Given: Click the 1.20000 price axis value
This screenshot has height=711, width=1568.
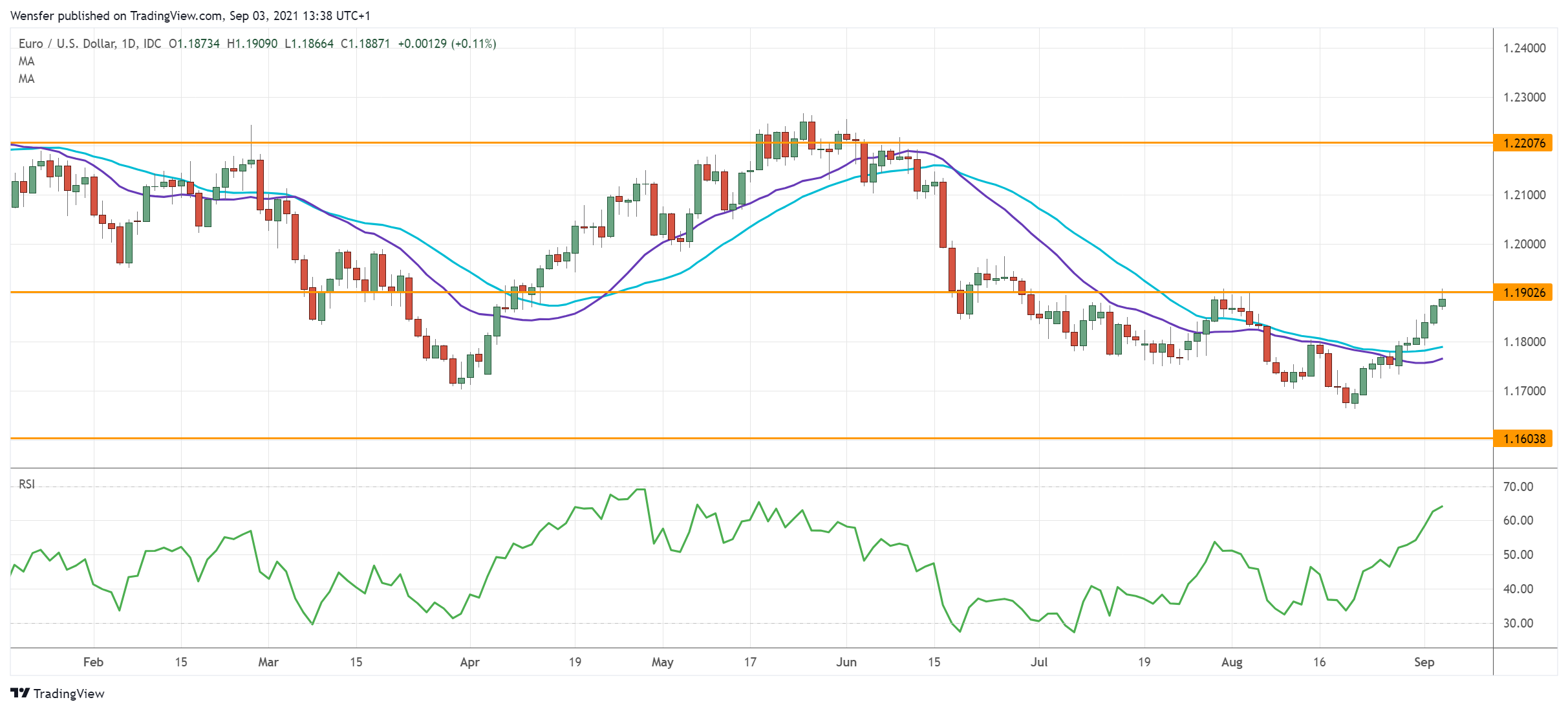Looking at the screenshot, I should click(x=1524, y=244).
